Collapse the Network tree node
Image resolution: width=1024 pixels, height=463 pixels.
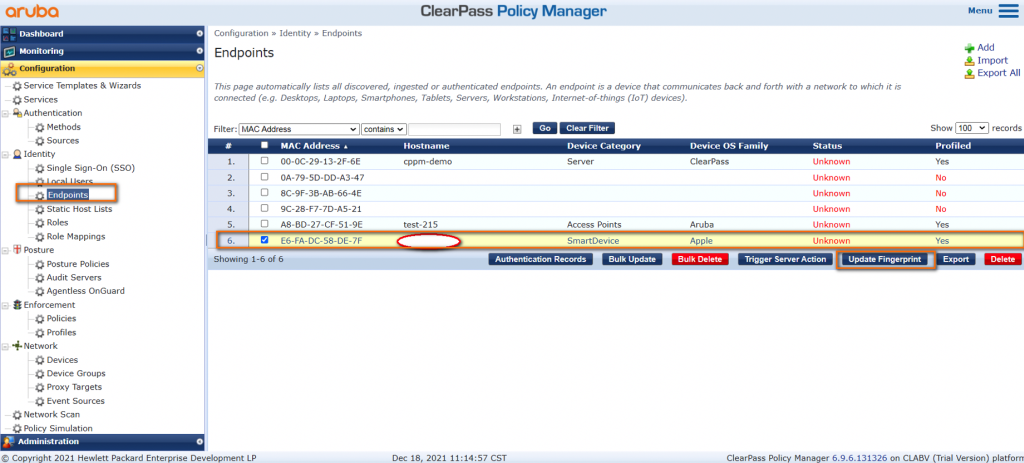point(5,347)
